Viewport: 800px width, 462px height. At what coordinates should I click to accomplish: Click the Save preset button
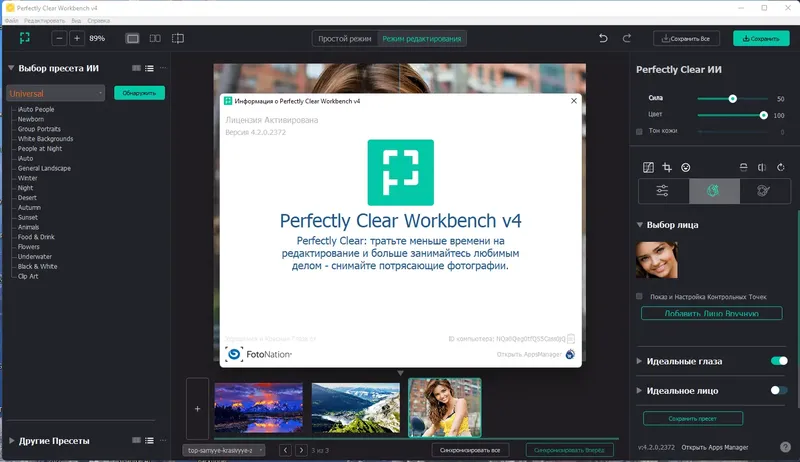click(x=693, y=418)
